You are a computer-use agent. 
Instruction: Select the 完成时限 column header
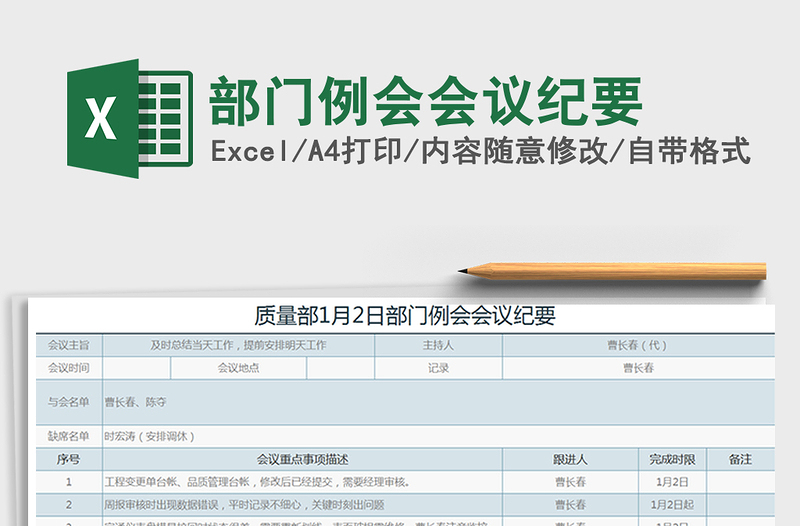pyautogui.click(x=672, y=459)
